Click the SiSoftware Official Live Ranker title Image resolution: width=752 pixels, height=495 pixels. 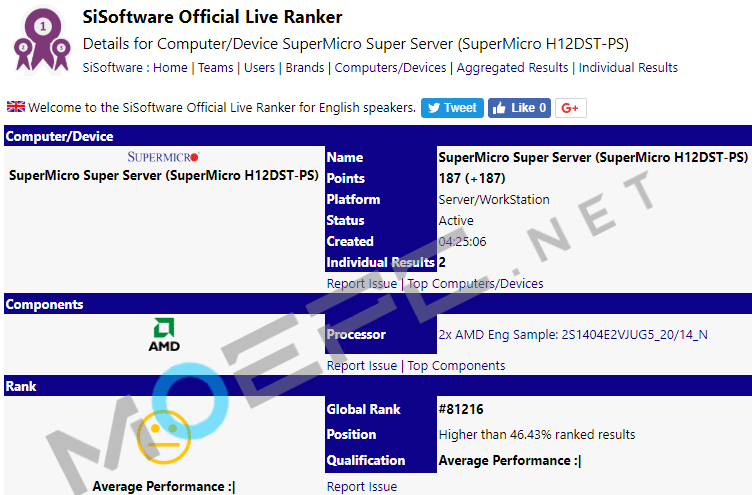pos(212,17)
